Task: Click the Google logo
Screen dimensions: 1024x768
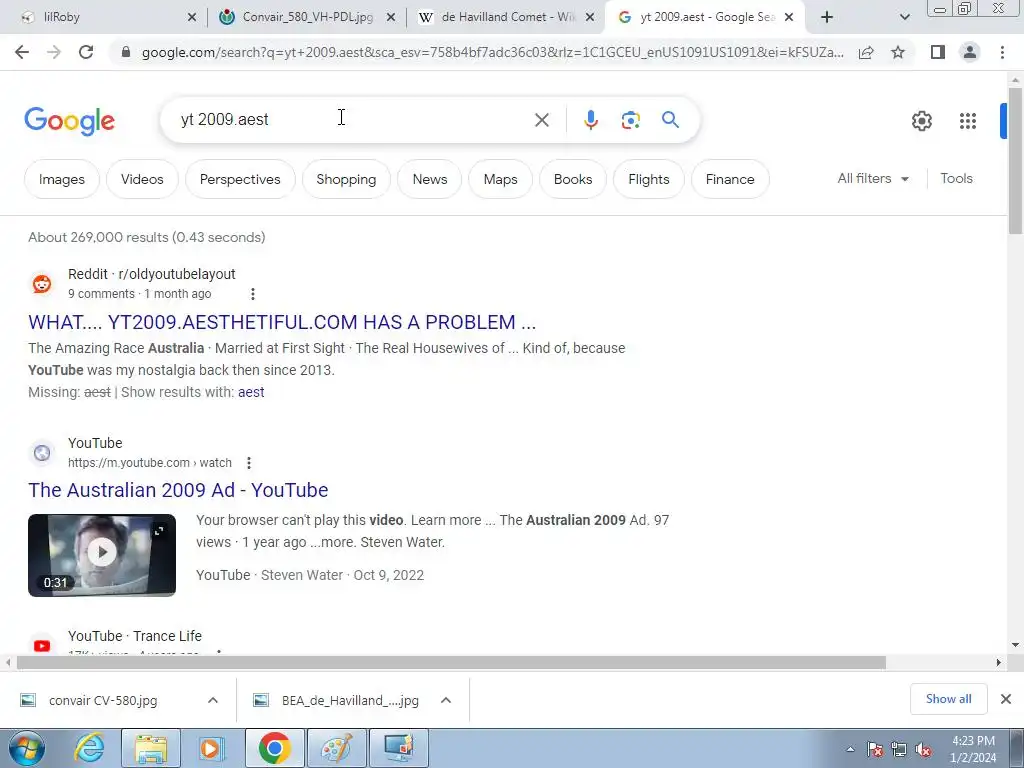Action: point(70,121)
